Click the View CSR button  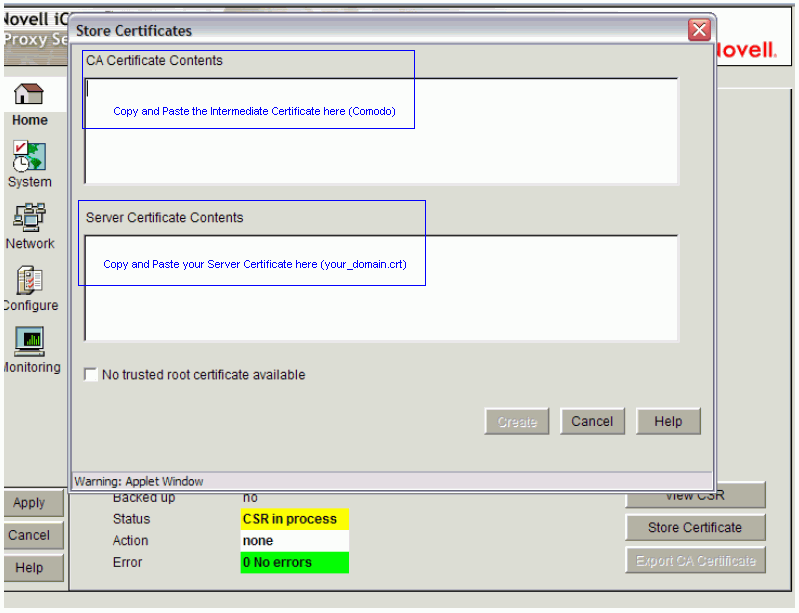coord(695,497)
